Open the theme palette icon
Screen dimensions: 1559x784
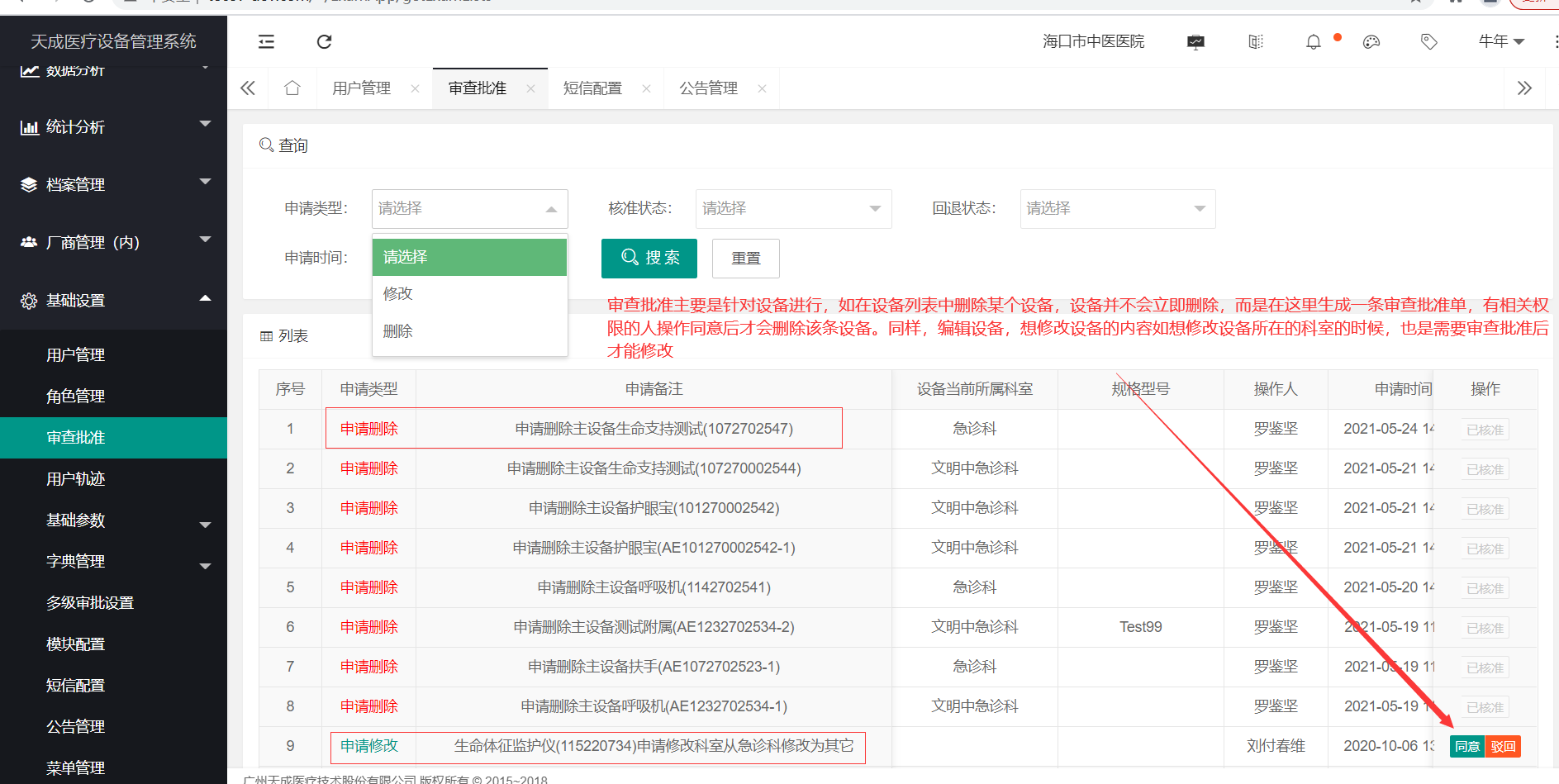tap(1371, 41)
